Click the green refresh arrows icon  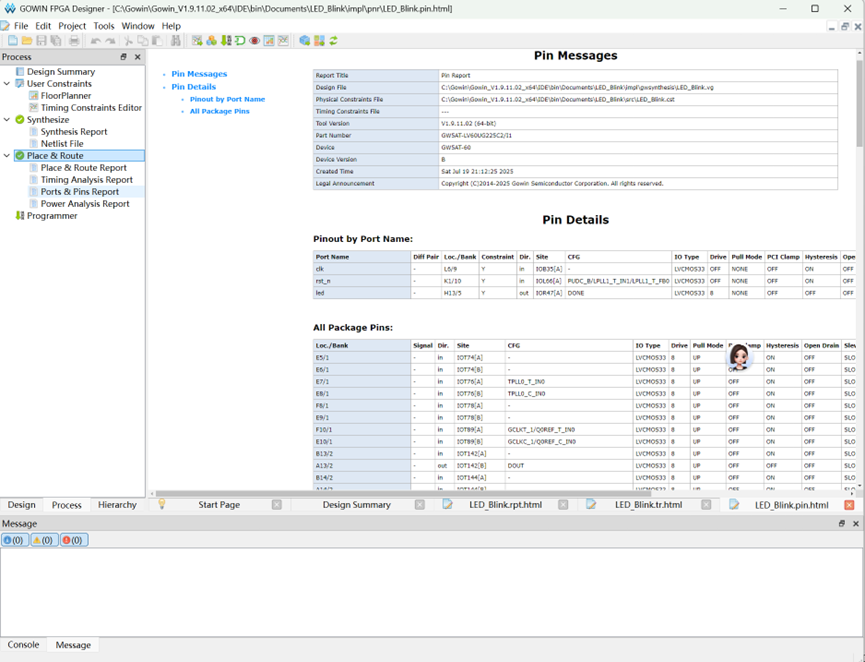[333, 41]
